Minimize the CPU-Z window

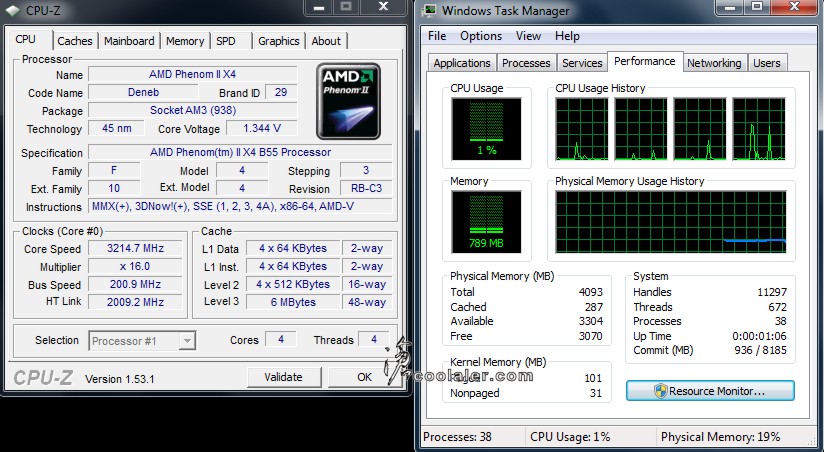pos(318,7)
